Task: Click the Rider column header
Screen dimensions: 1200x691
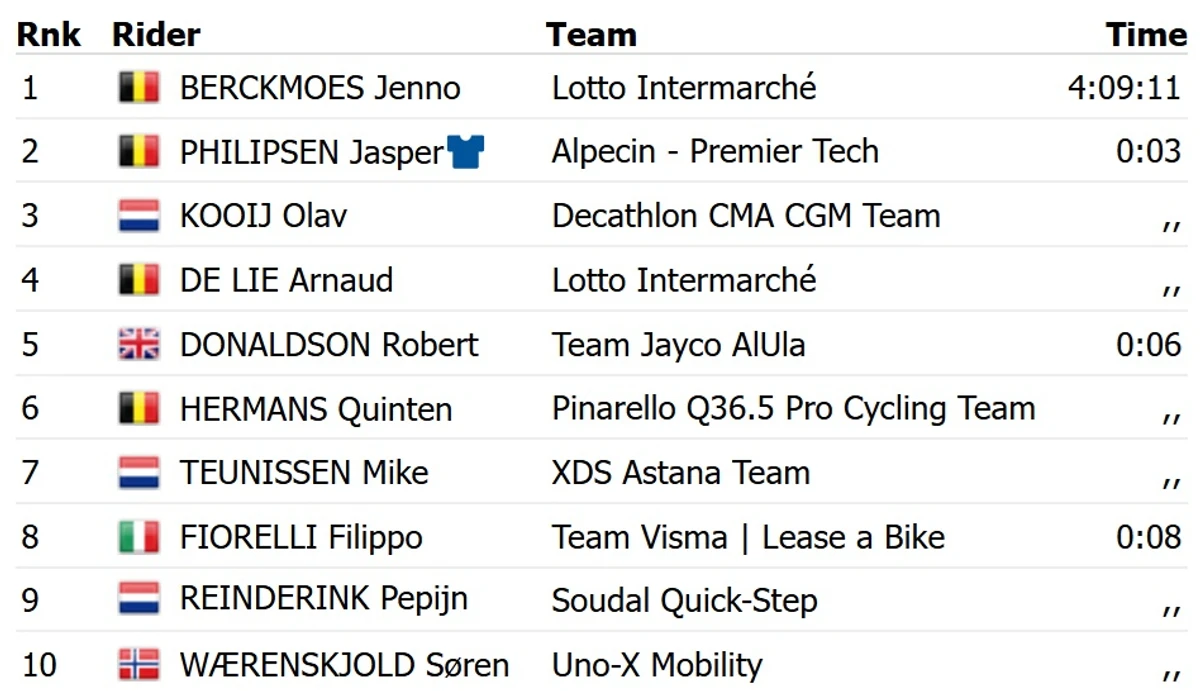Action: 156,35
